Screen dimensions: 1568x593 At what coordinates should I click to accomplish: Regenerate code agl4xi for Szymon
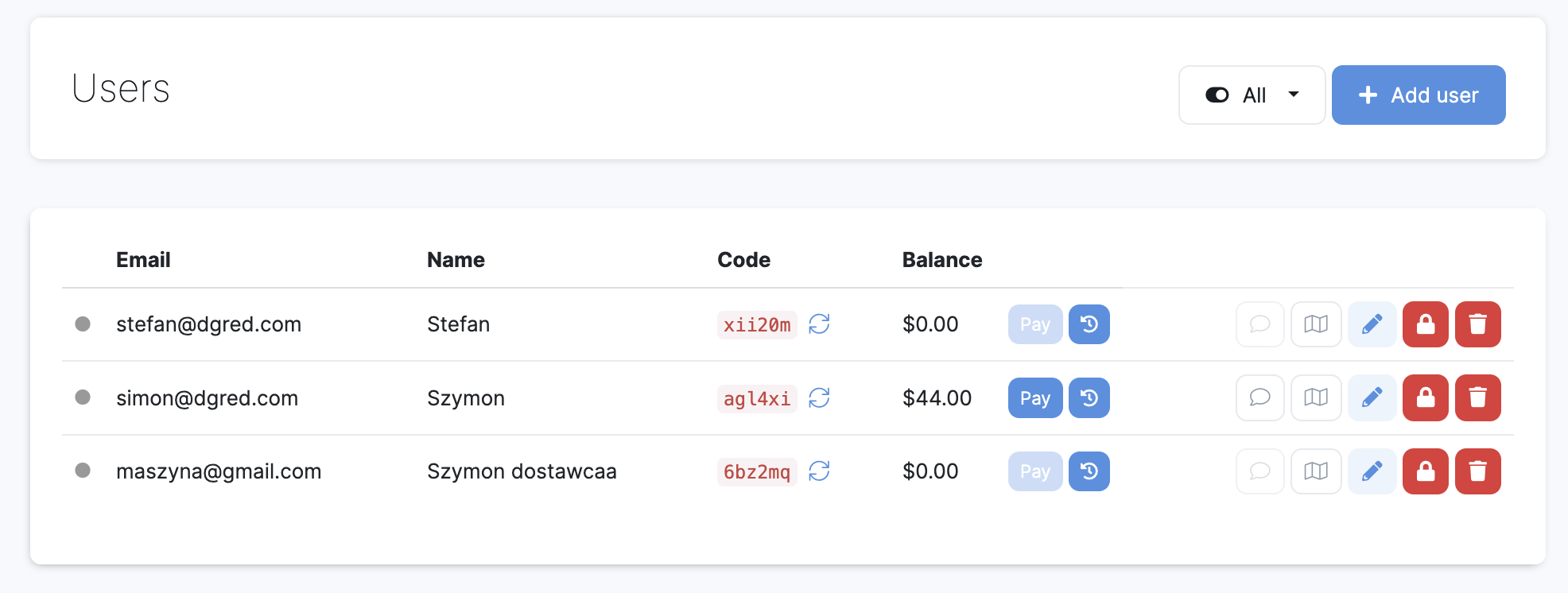click(x=819, y=397)
